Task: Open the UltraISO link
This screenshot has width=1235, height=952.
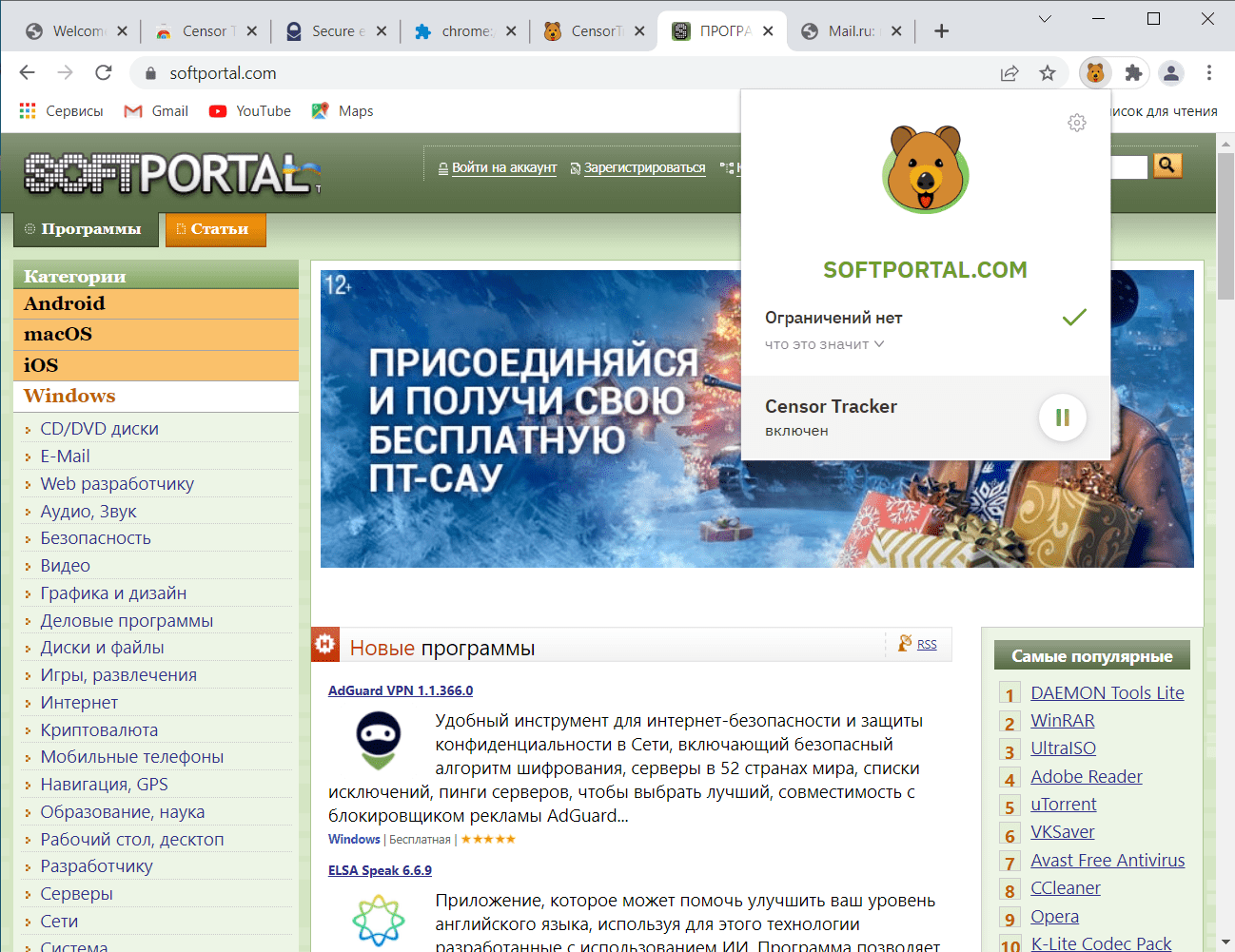Action: (x=1063, y=748)
